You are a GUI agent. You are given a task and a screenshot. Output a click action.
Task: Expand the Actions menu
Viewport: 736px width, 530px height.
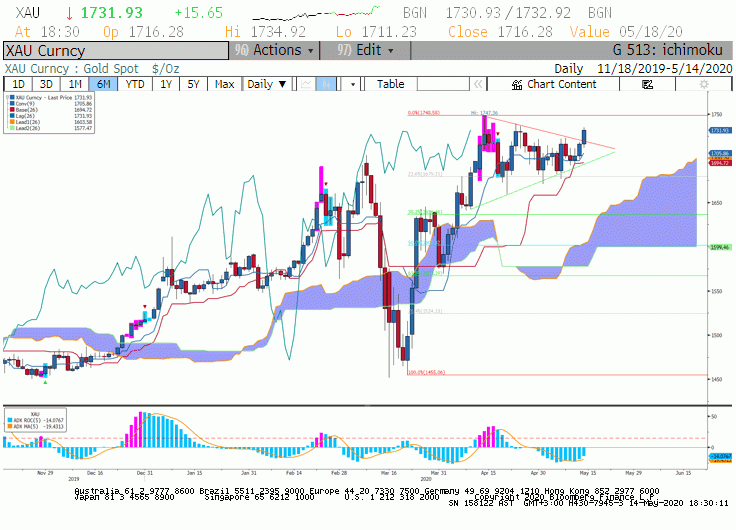(274, 50)
